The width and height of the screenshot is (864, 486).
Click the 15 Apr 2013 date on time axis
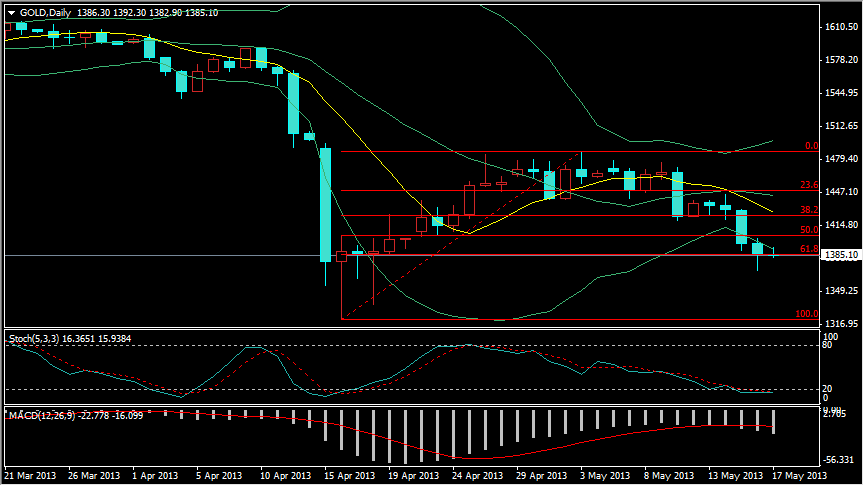click(350, 475)
